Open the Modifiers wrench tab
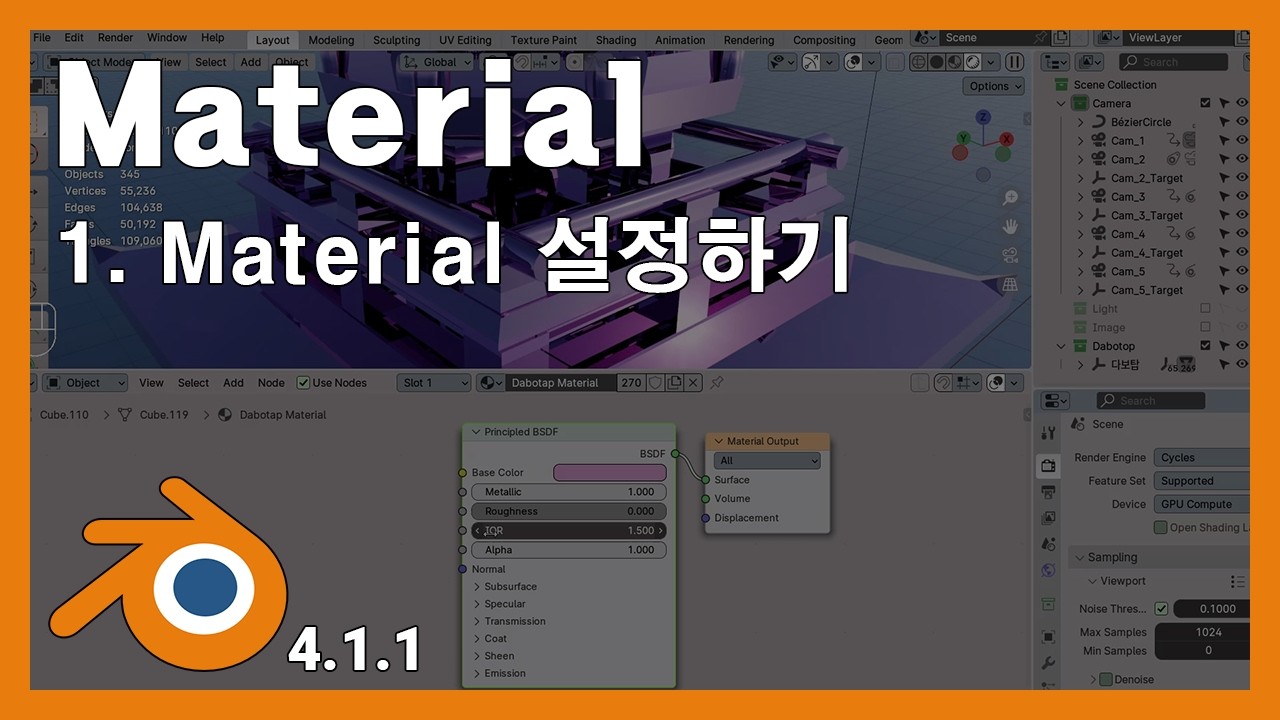1280x720 pixels. (1048, 663)
